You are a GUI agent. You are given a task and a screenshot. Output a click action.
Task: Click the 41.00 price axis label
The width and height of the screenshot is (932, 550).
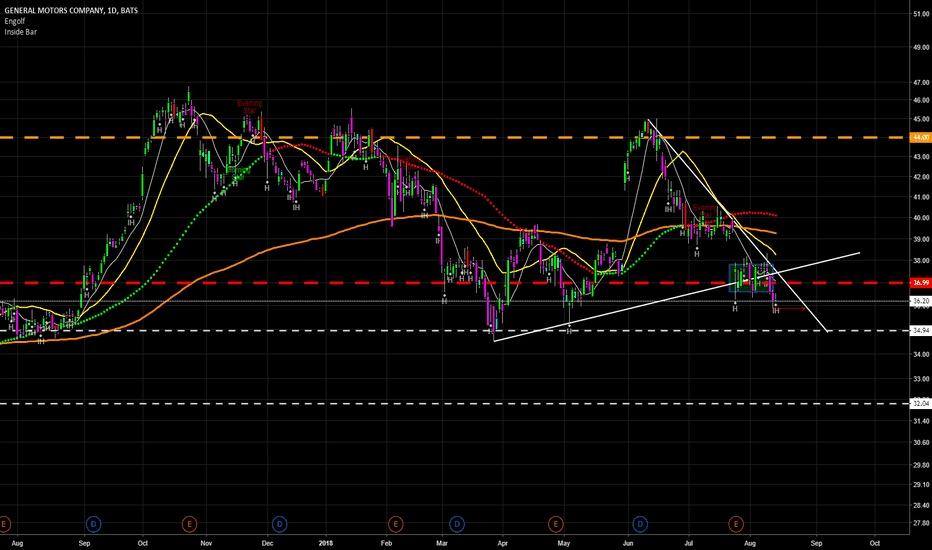click(921, 197)
